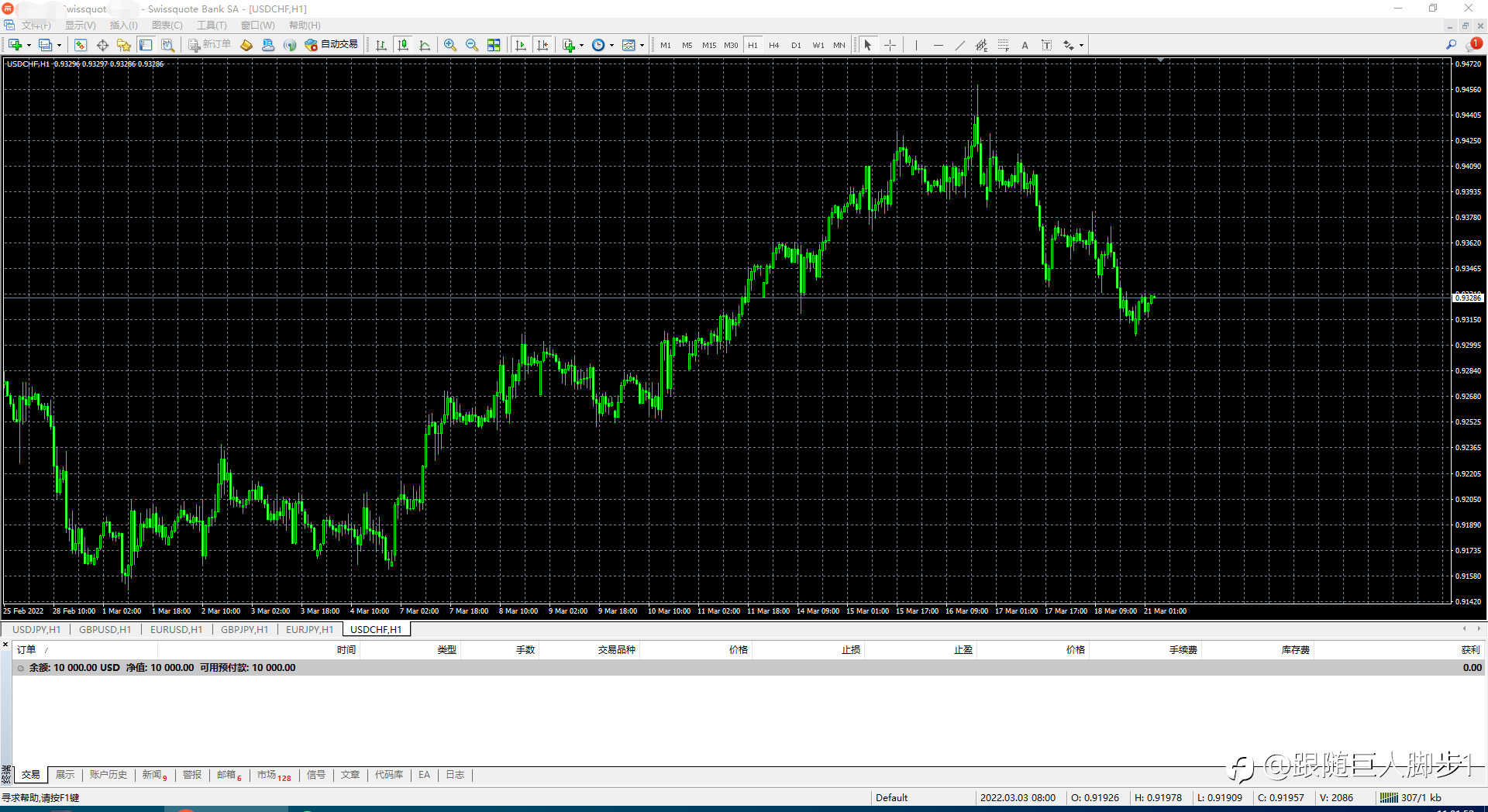Image resolution: width=1488 pixels, height=812 pixels.
Task: Expand the templates dropdown arrow
Action: [x=642, y=45]
